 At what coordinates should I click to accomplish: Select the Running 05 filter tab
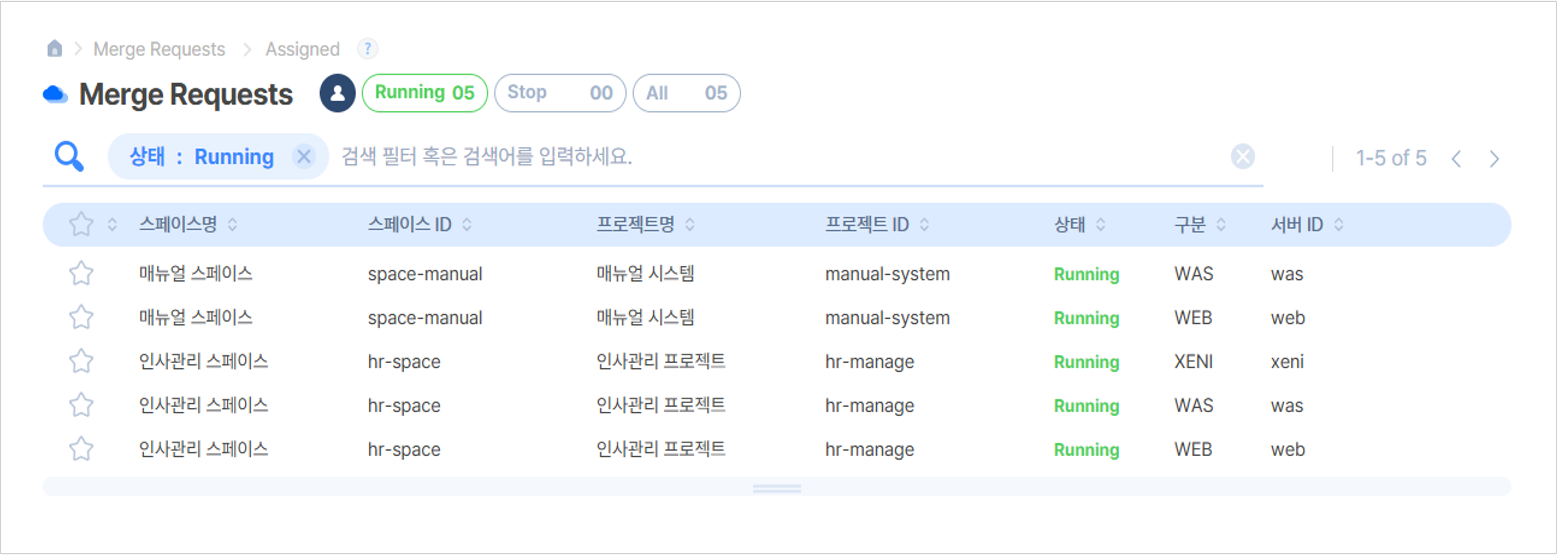click(425, 93)
